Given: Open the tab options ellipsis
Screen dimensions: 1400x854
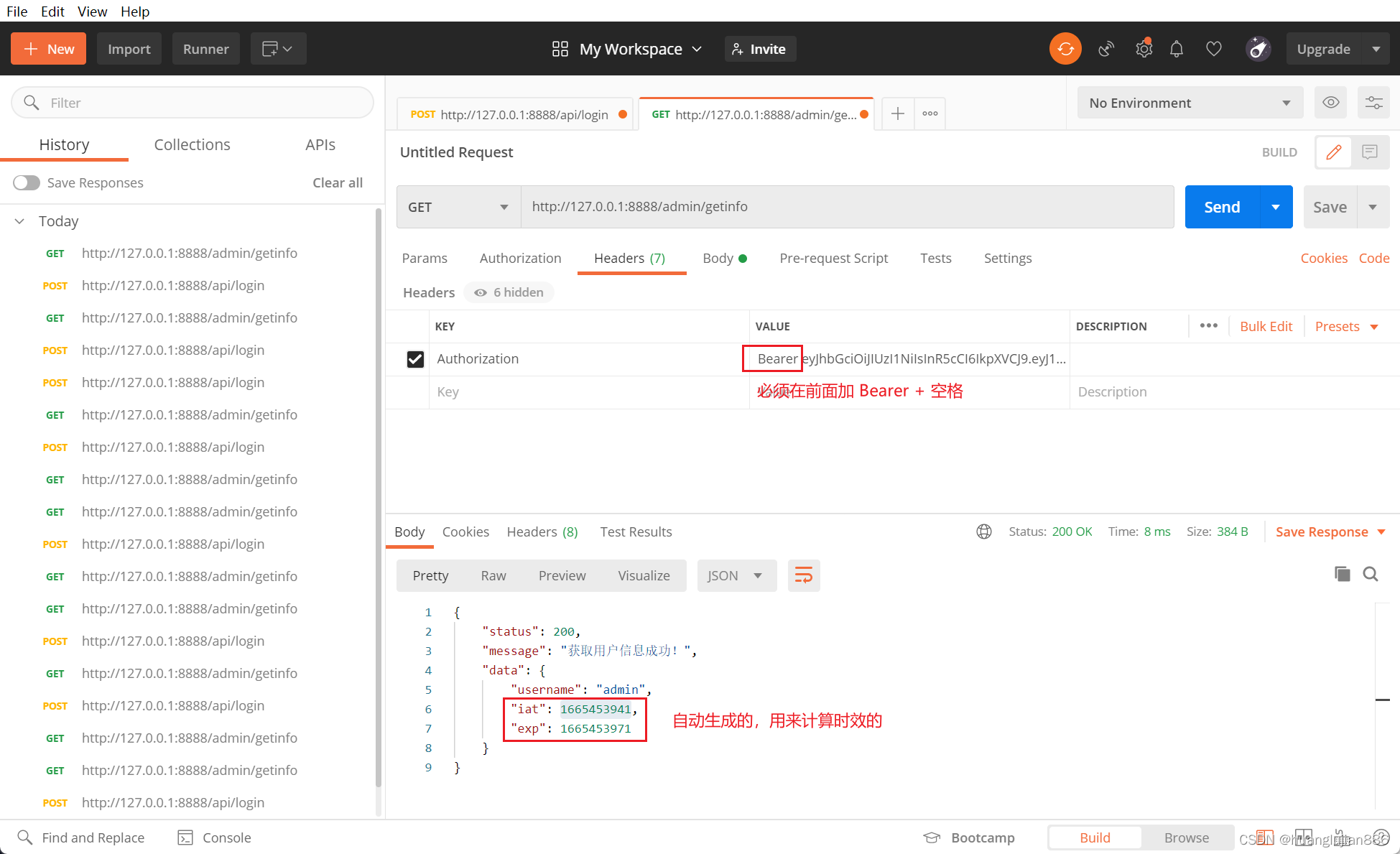Looking at the screenshot, I should click(930, 113).
